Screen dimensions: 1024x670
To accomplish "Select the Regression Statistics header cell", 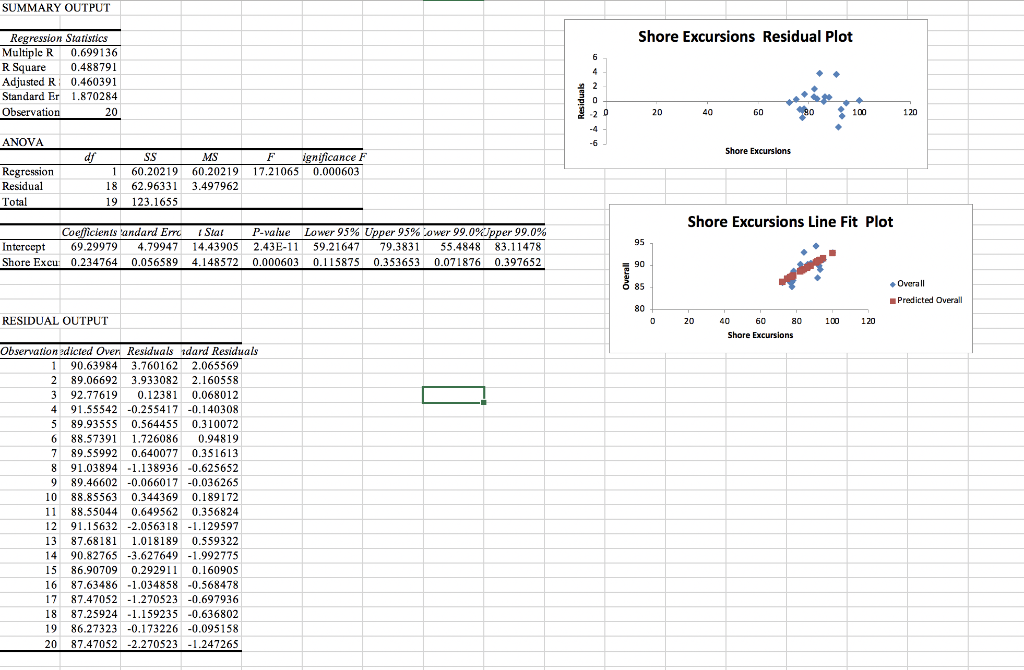I will pyautogui.click(x=59, y=39).
